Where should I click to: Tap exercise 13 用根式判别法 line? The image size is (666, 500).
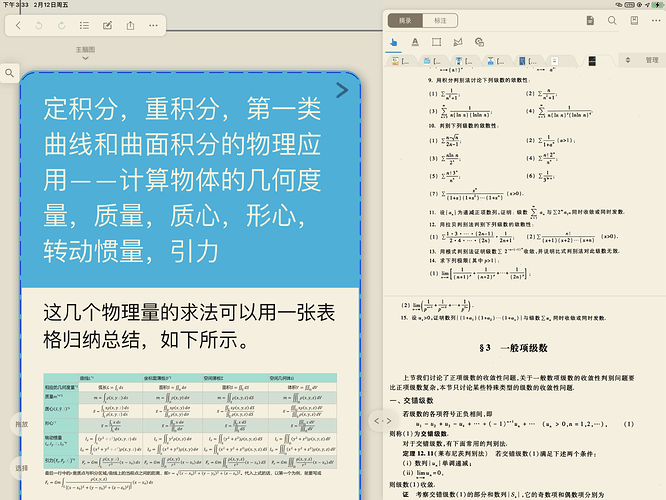pyautogui.click(x=523, y=251)
